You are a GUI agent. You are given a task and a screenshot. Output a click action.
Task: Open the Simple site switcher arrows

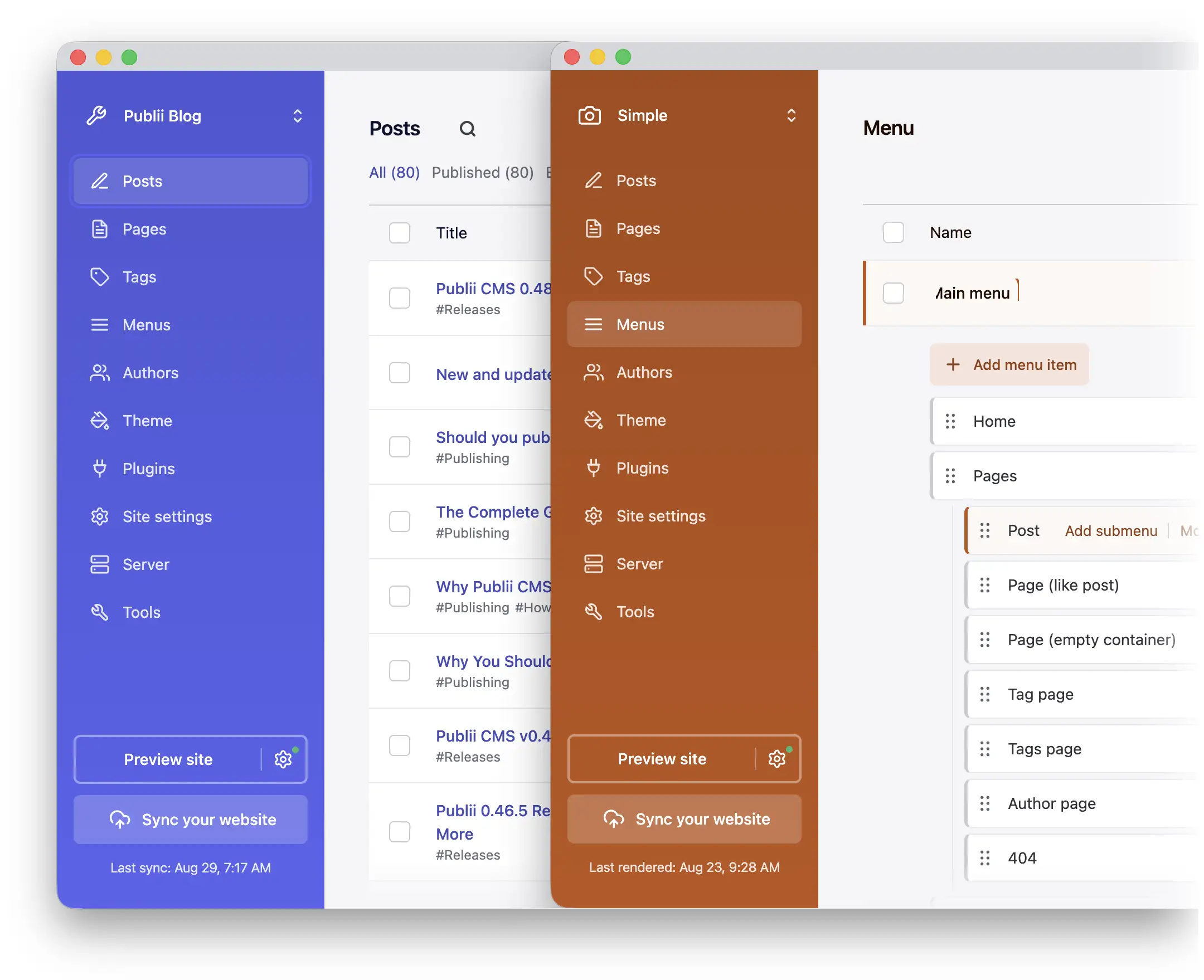tap(790, 115)
